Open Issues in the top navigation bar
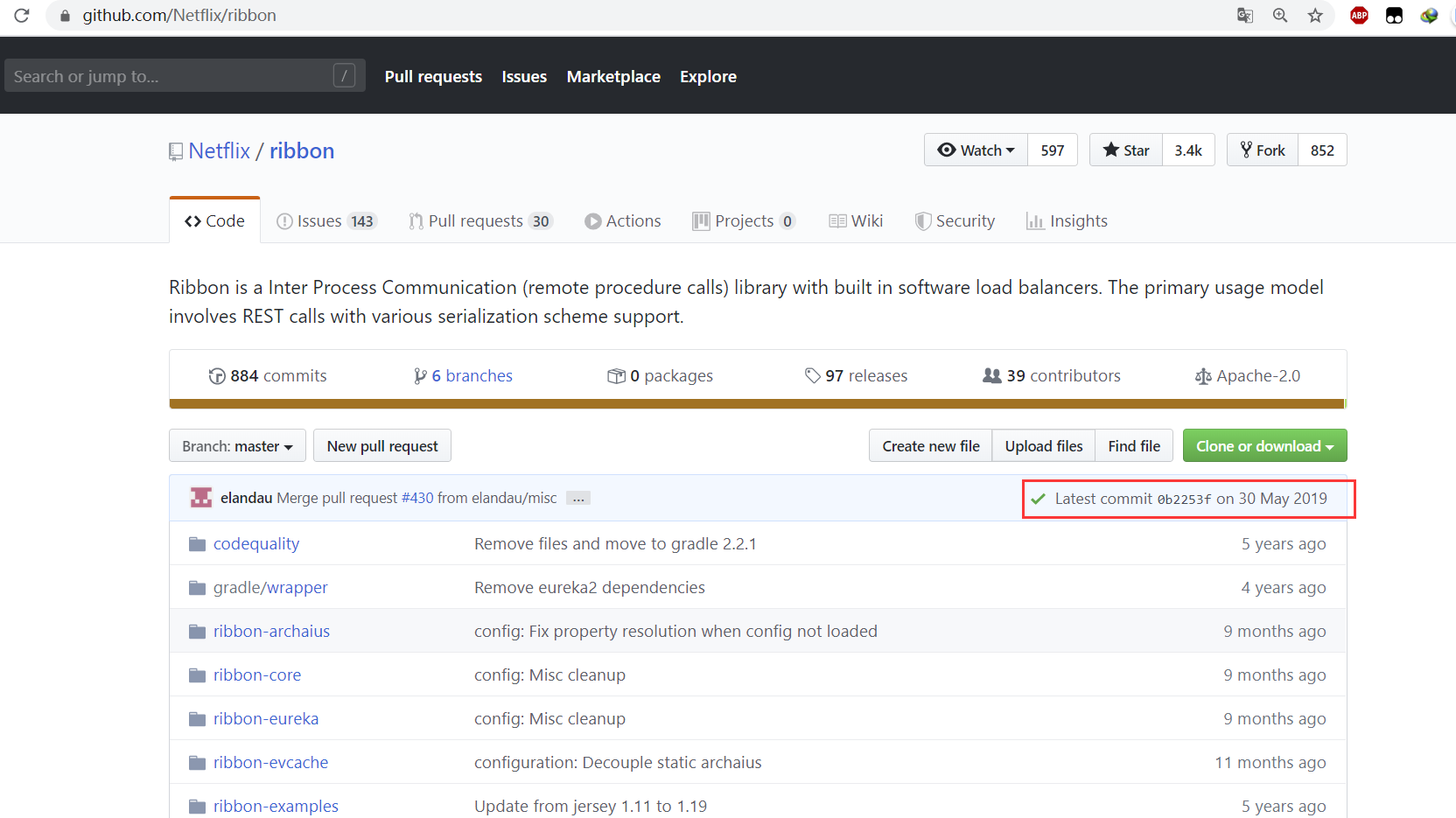The width and height of the screenshot is (1456, 818). click(x=524, y=76)
